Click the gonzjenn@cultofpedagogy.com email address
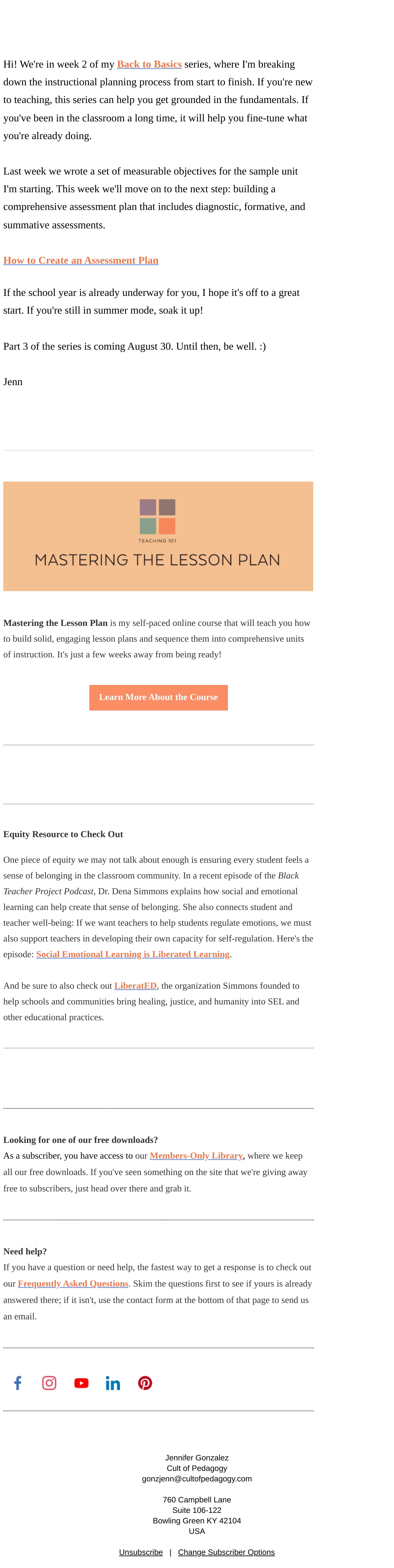Screen dimensions: 394x1568 pos(197,1478)
